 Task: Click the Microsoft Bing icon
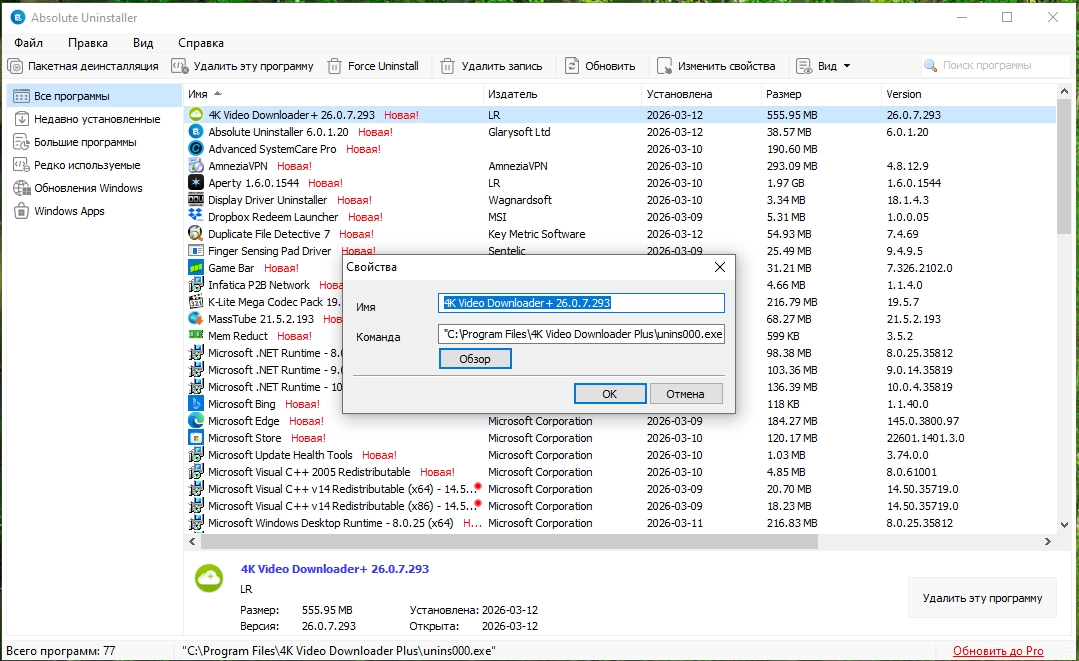click(x=196, y=404)
